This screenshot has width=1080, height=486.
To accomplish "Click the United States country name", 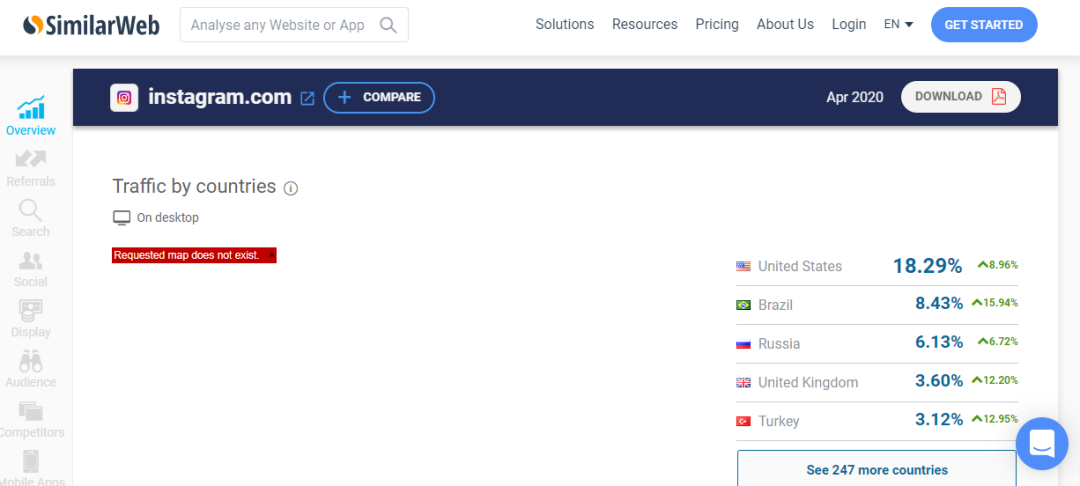I will [800, 266].
